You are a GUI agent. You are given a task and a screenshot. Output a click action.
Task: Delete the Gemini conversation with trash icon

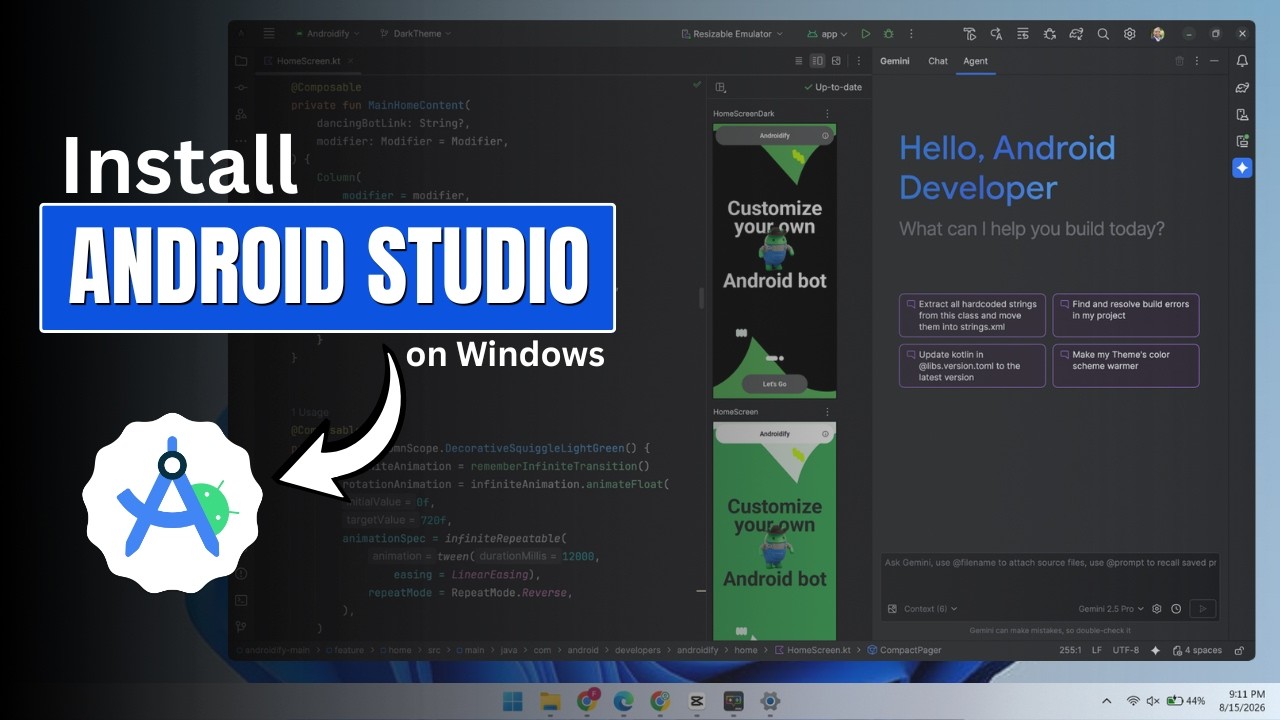1179,61
